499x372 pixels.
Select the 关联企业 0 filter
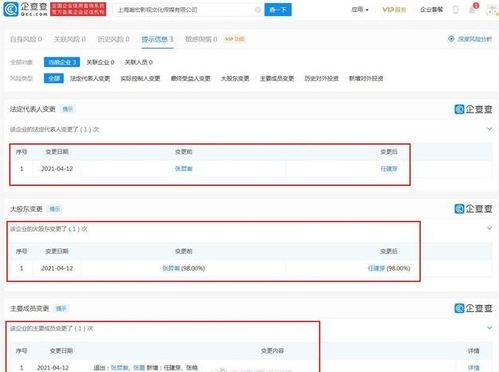[x=100, y=62]
